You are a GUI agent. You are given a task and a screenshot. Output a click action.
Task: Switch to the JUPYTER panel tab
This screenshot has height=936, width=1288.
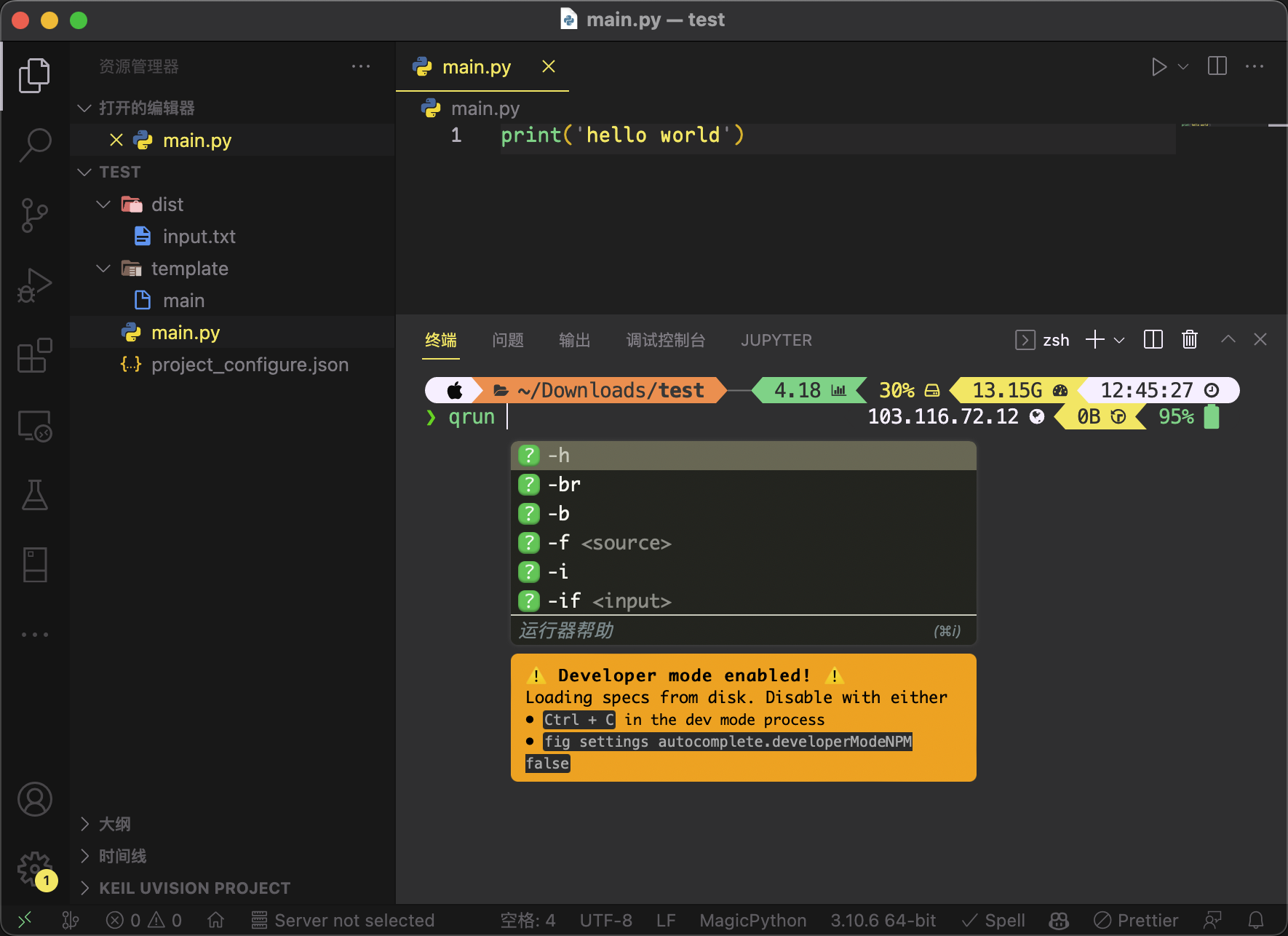[776, 340]
